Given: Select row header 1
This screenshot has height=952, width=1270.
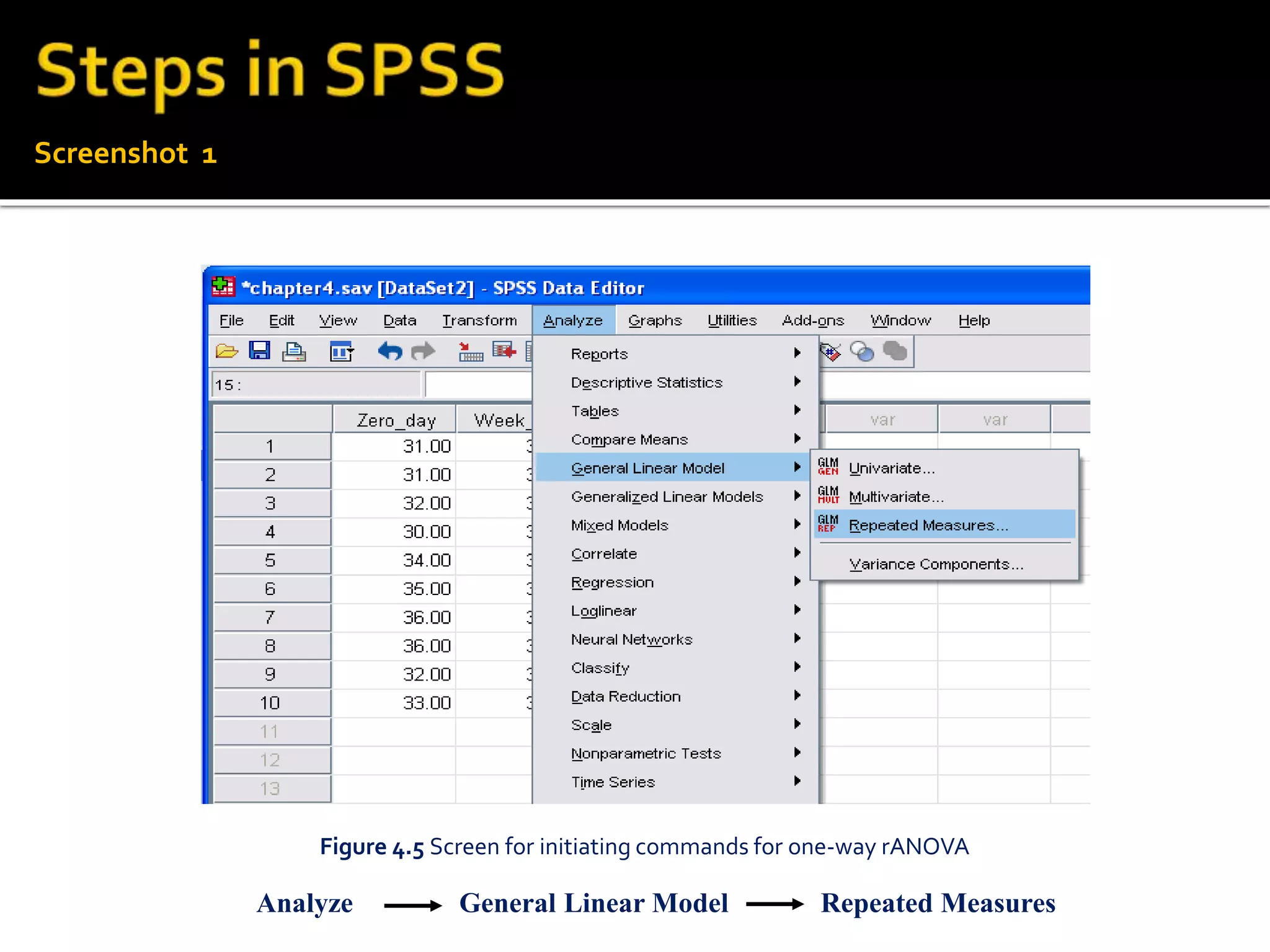Looking at the screenshot, I should (x=272, y=446).
